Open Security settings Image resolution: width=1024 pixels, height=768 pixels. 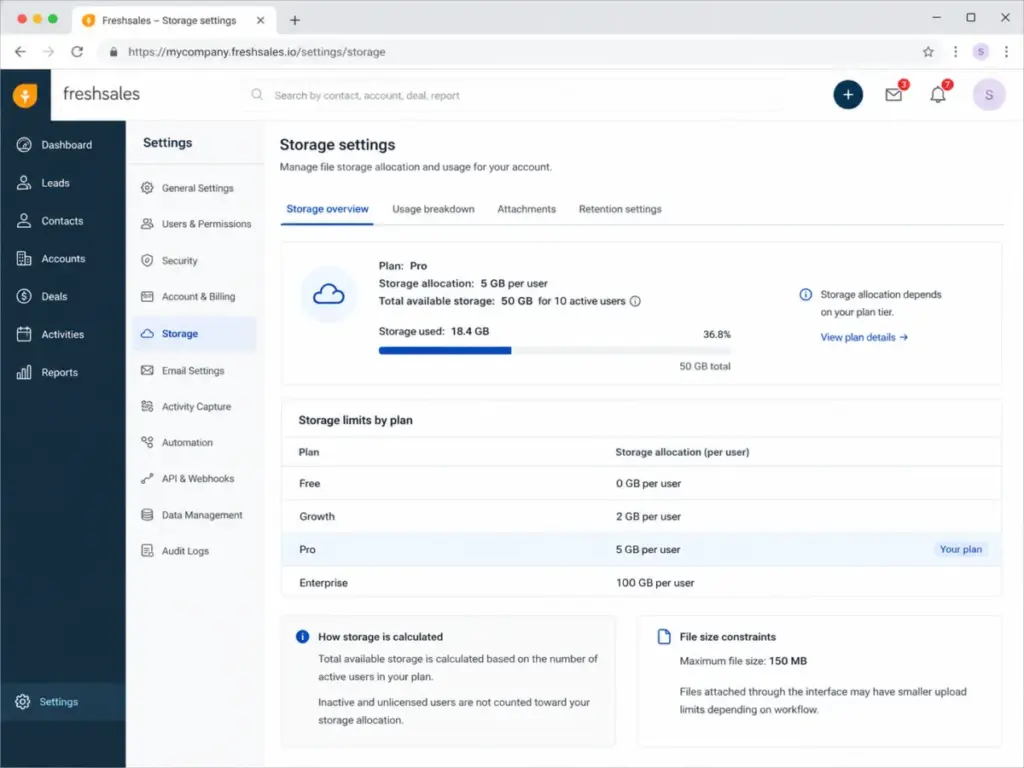pyautogui.click(x=169, y=261)
